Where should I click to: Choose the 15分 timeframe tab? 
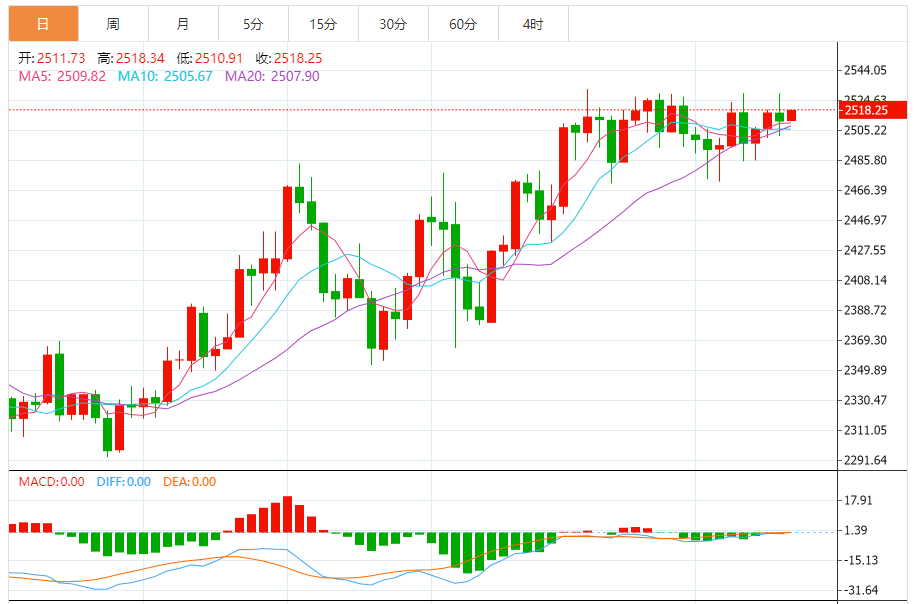tap(323, 24)
